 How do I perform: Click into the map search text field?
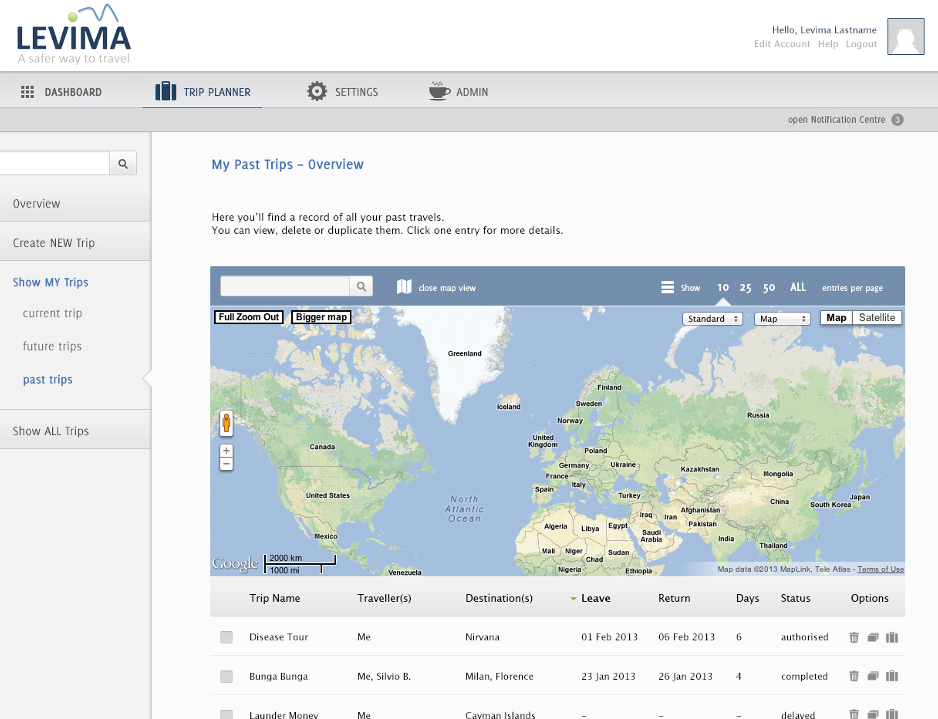pos(285,287)
